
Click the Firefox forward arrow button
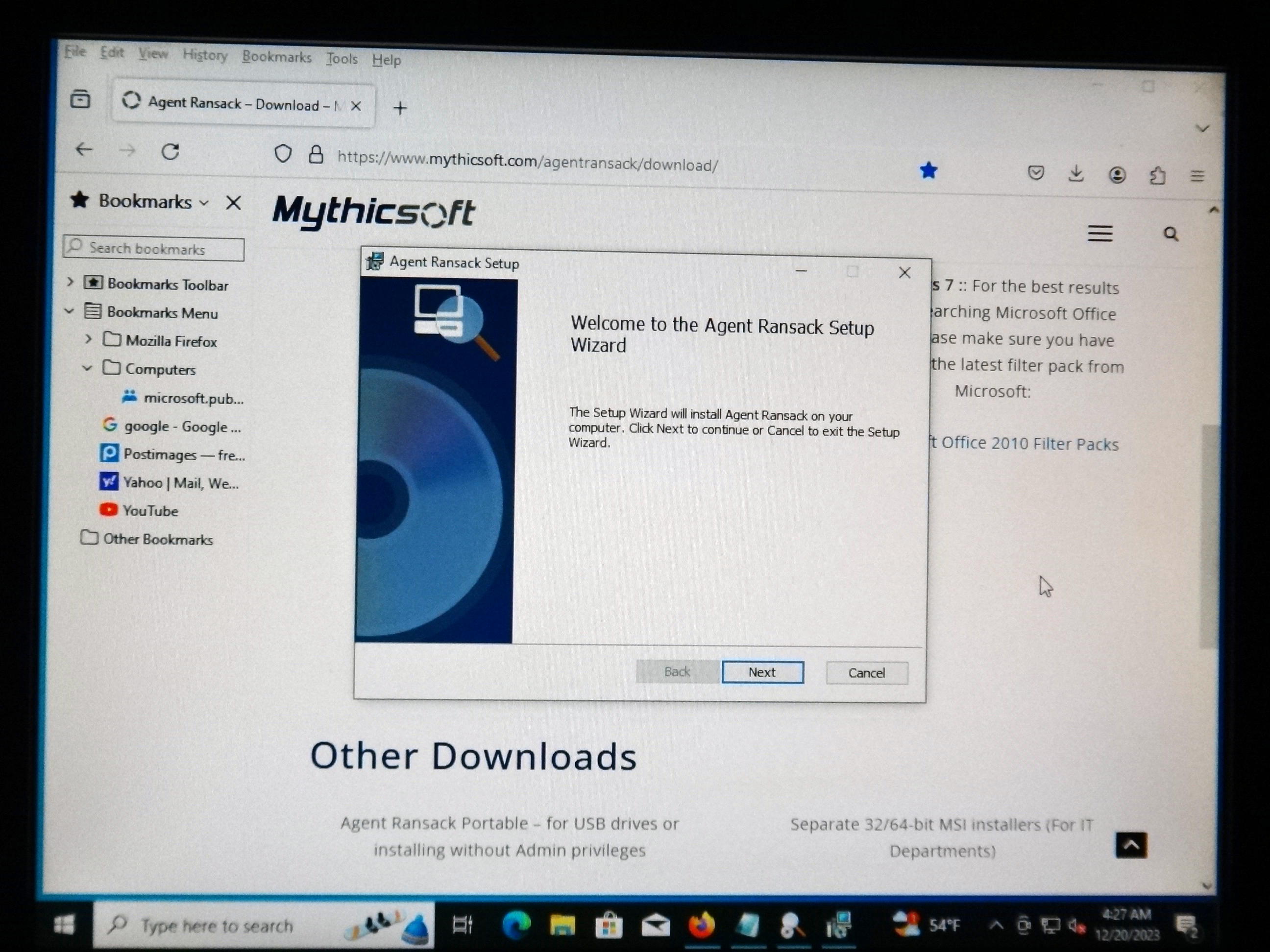[127, 151]
